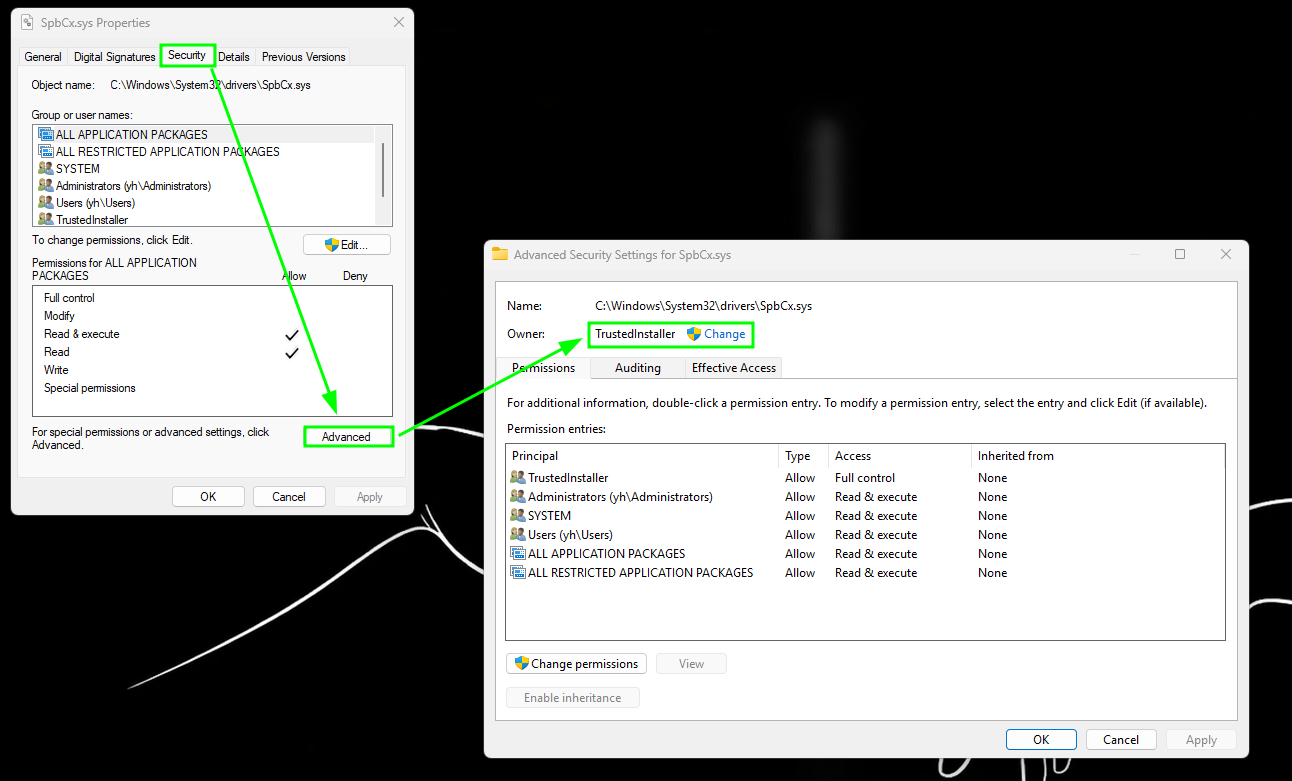Screen dimensions: 1292x781
Task: Click the Change owner link
Action: tap(724, 334)
